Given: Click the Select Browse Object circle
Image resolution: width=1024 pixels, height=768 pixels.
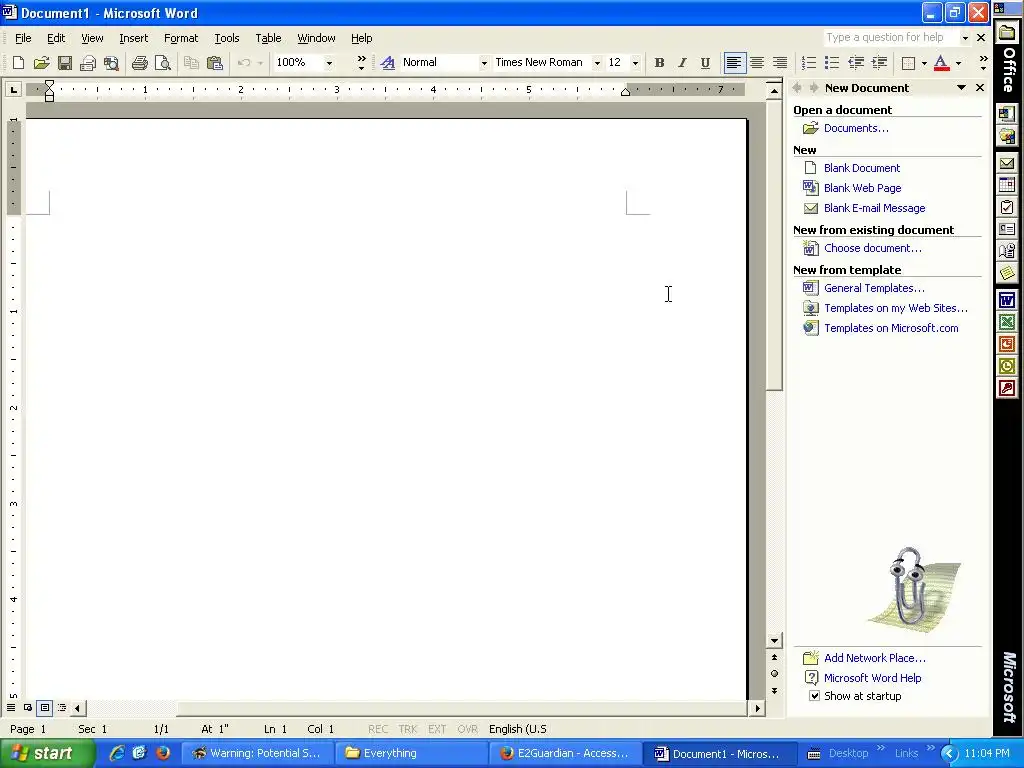Looking at the screenshot, I should [x=775, y=673].
